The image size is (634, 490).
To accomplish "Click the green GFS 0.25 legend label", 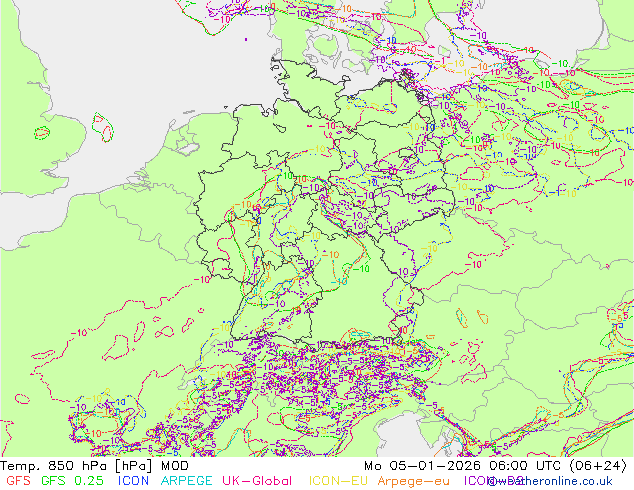I will pos(72,481).
